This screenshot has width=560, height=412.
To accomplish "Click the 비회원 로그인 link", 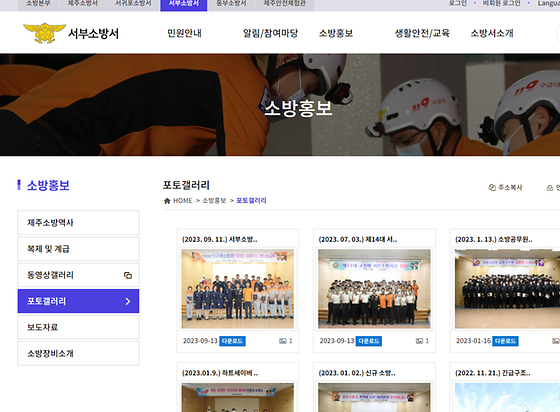I will (501, 3).
